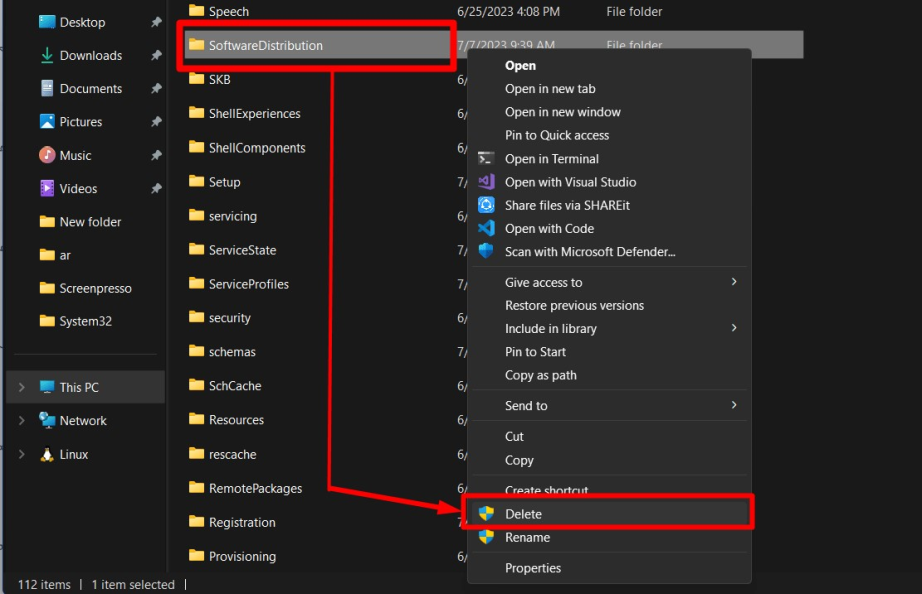Click the Visual Studio icon in context menu

tap(486, 182)
